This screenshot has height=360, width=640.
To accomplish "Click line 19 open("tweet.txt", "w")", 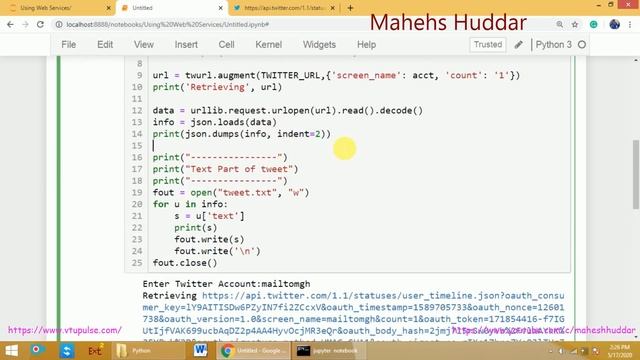I will pyautogui.click(x=231, y=193).
